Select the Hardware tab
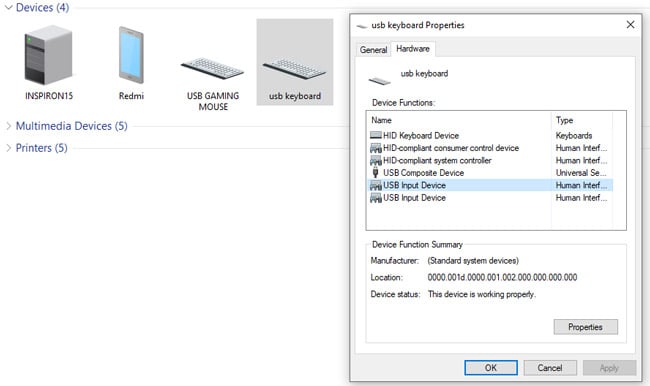Viewport: 650px width, 386px height. 413,49
